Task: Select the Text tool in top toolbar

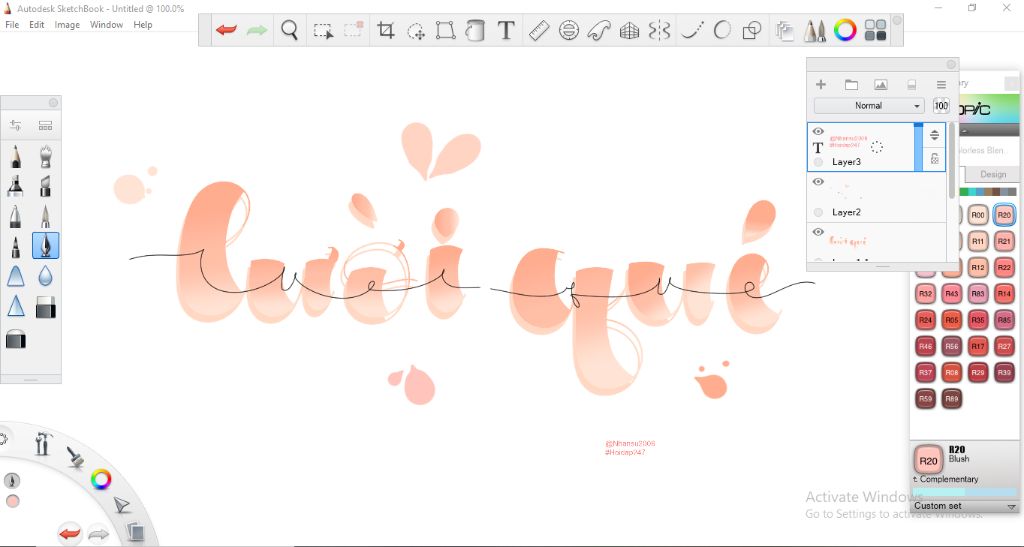Action: 506,30
